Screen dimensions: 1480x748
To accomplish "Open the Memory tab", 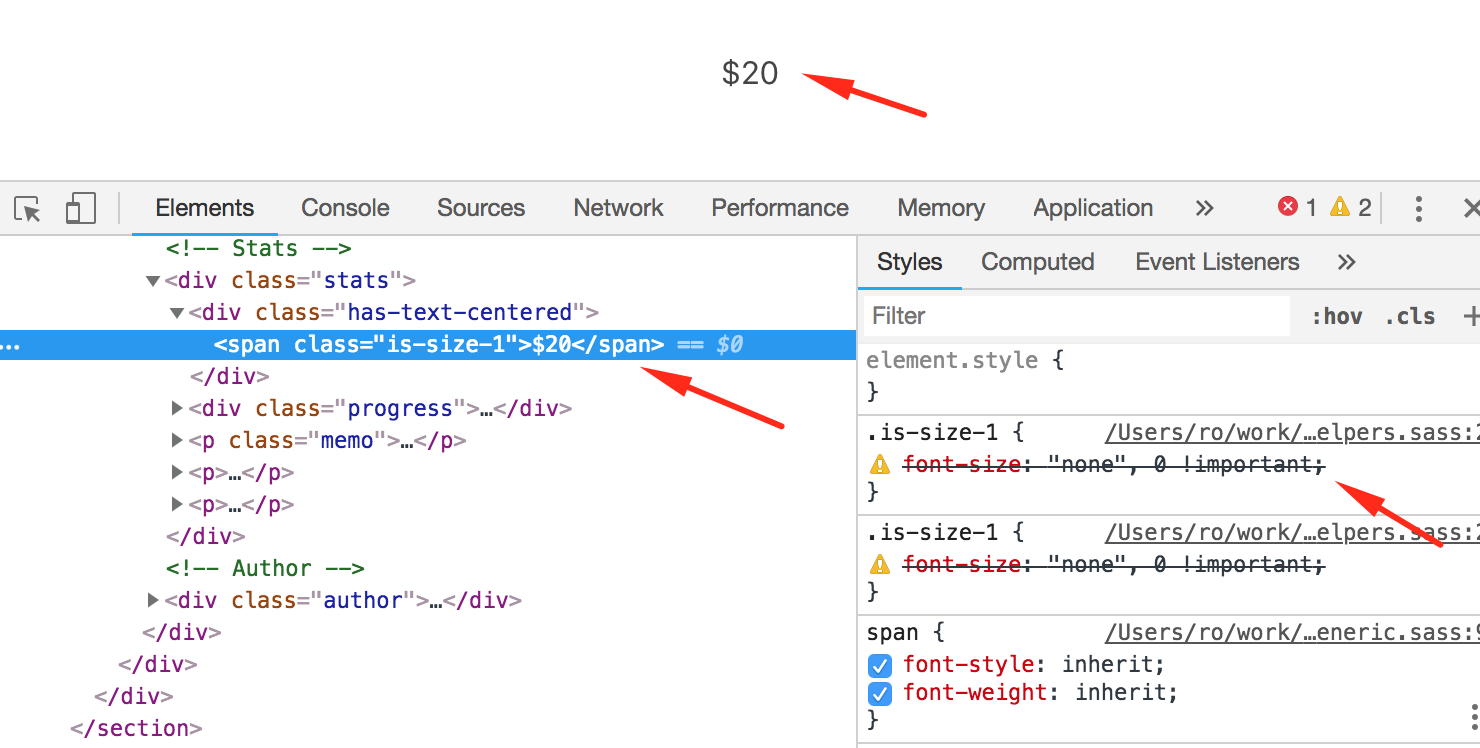I will pyautogui.click(x=941, y=208).
